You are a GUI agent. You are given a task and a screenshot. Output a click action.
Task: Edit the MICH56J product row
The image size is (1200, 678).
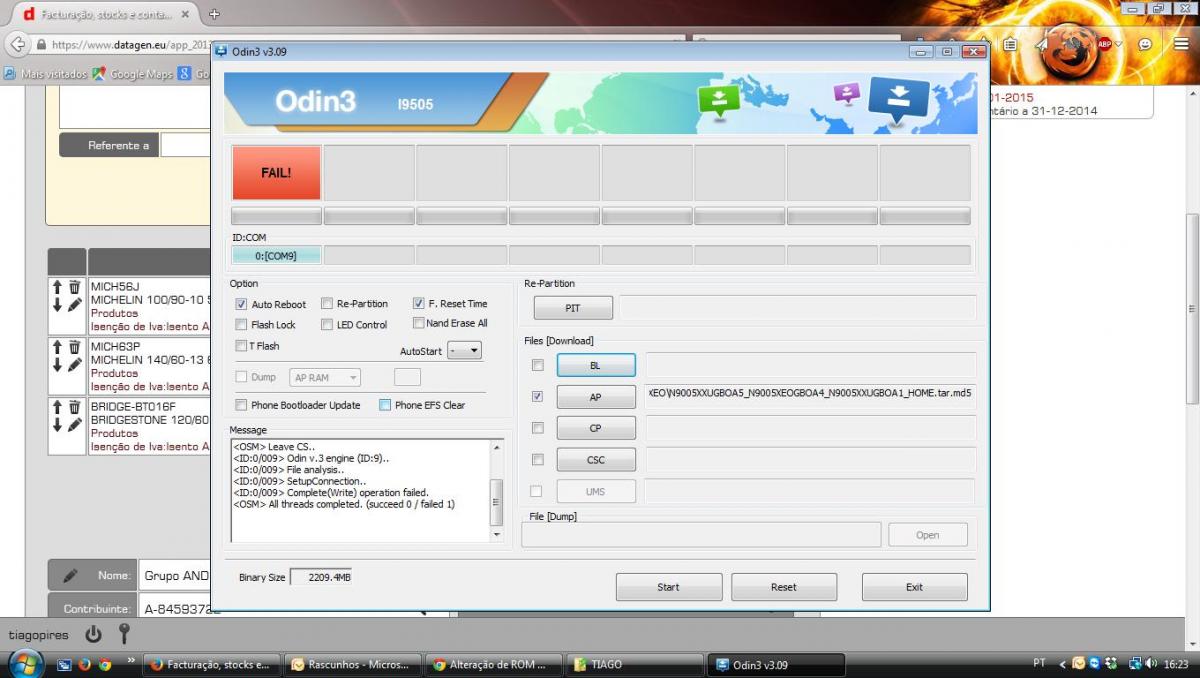coord(74,305)
